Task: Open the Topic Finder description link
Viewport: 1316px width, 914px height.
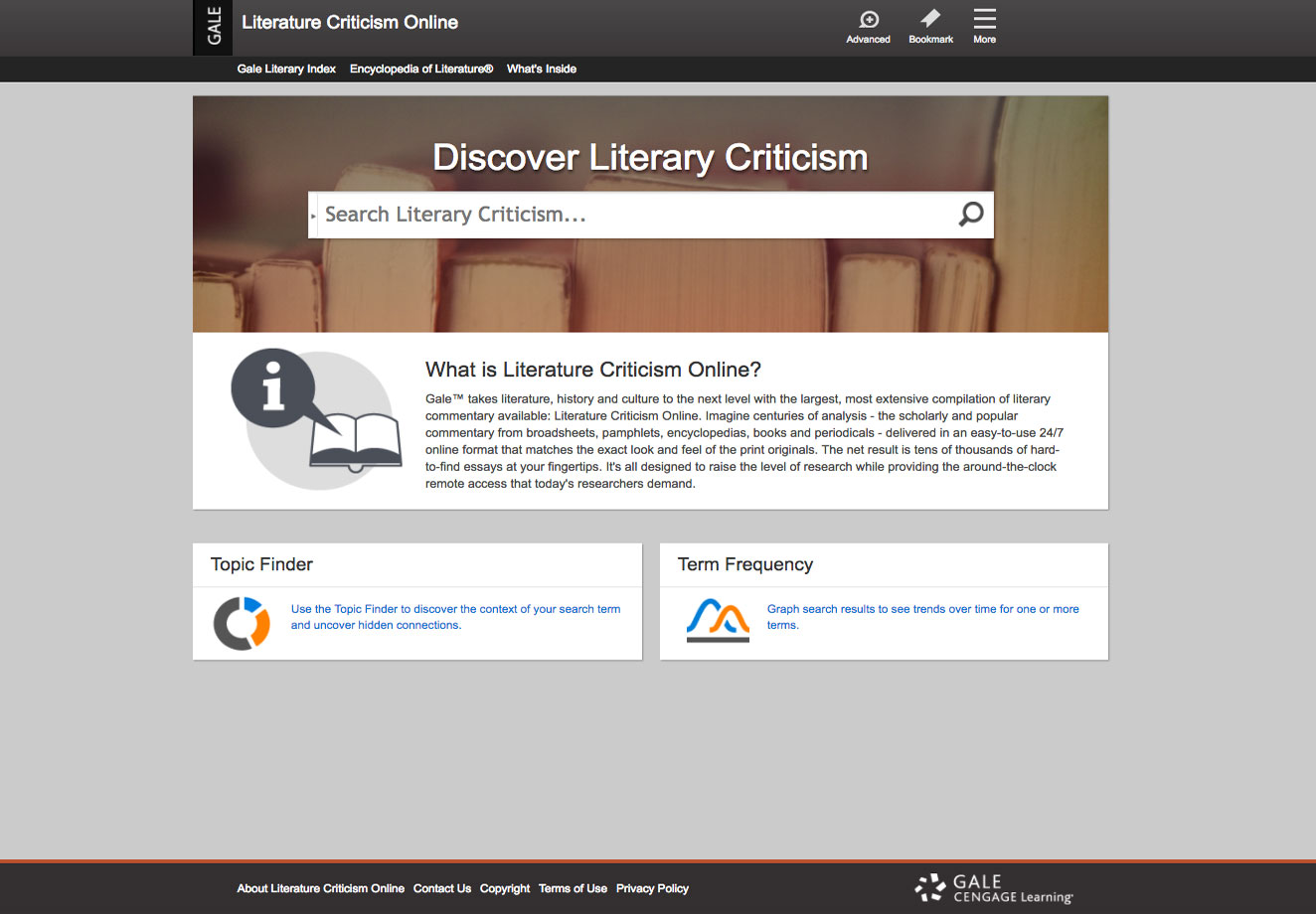Action: pos(455,617)
